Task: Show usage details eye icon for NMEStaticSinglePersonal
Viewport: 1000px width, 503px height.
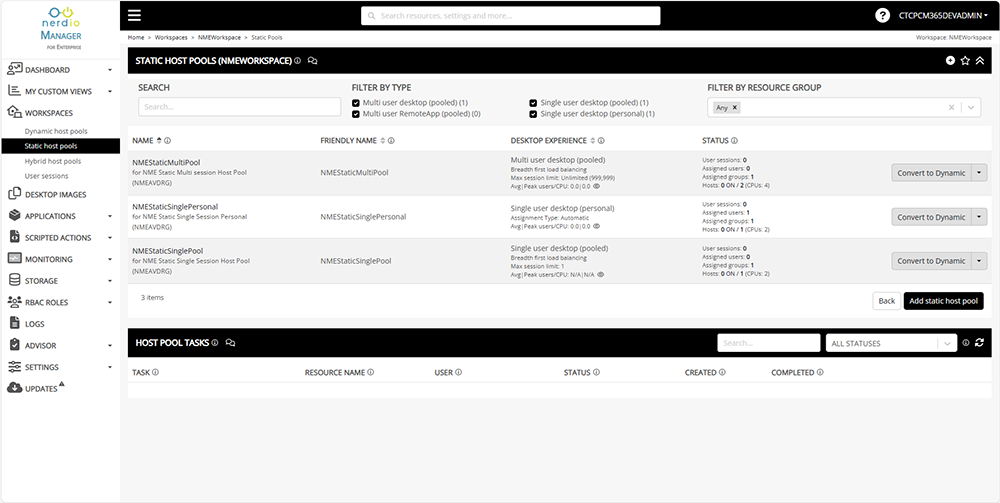Action: 596,226
